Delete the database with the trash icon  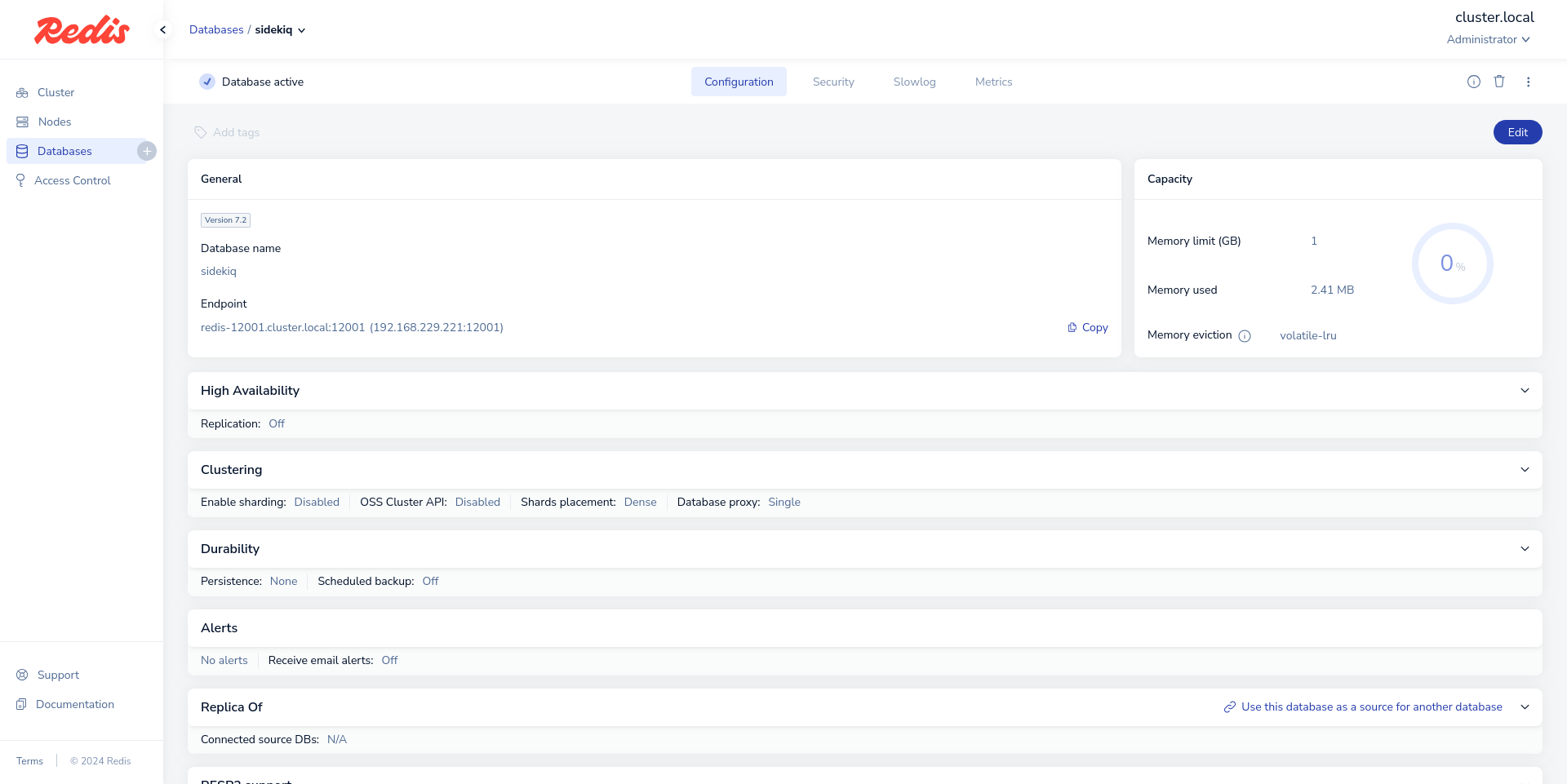[1499, 82]
